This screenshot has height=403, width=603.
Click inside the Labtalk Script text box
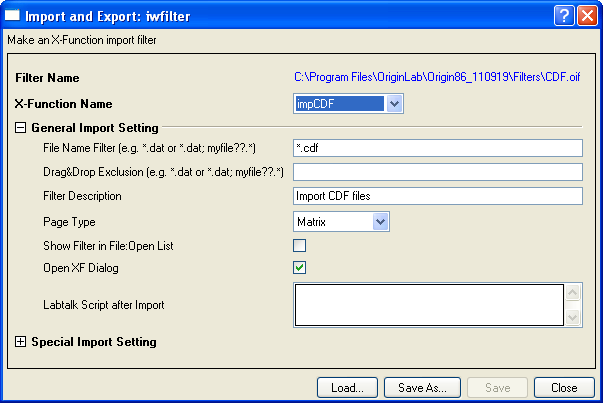428,305
